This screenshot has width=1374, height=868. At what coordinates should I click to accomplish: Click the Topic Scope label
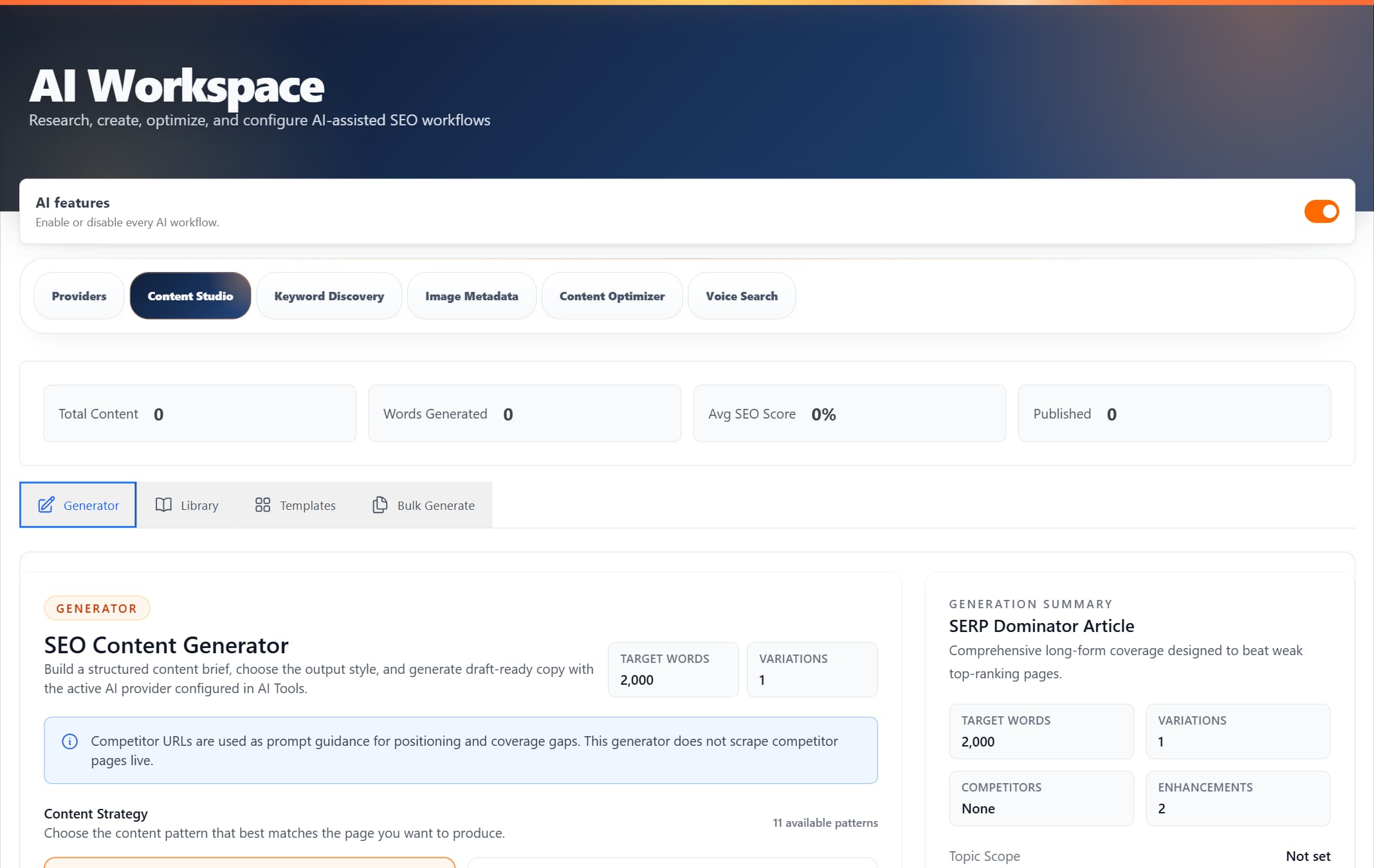click(x=984, y=856)
